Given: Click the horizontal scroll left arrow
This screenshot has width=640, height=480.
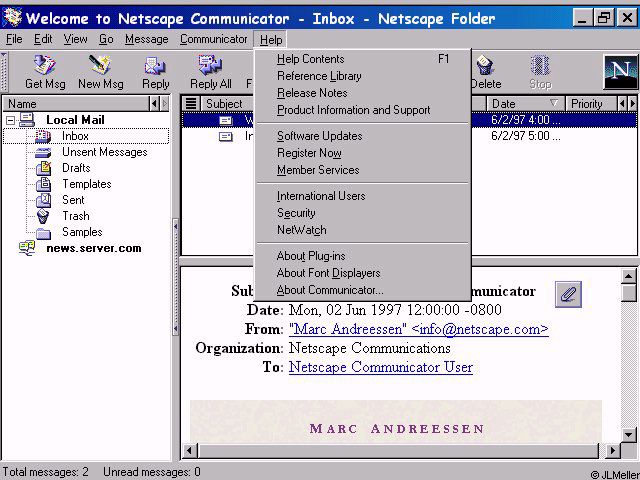Looking at the screenshot, I should pos(189,451).
